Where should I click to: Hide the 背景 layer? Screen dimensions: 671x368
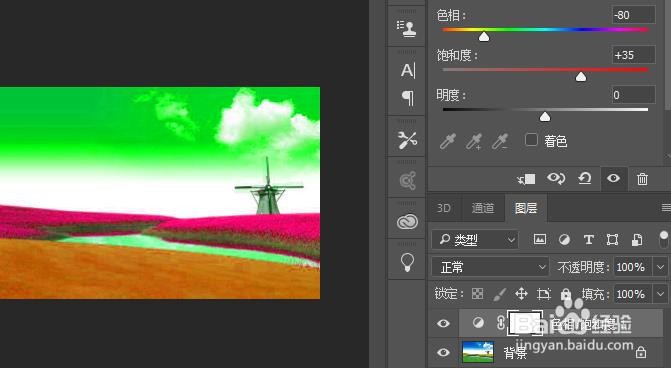point(443,352)
